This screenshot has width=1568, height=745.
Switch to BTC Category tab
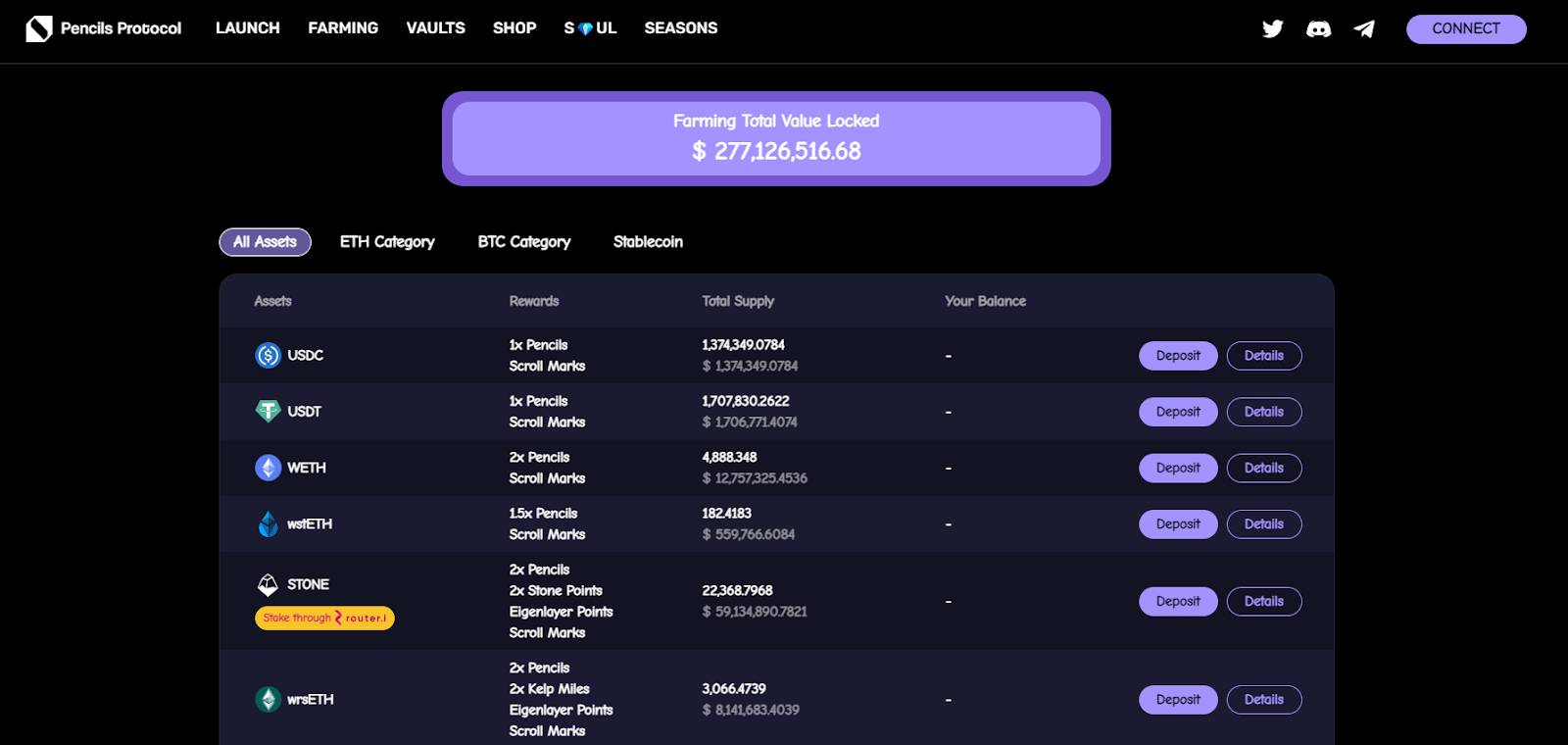pyautogui.click(x=524, y=242)
